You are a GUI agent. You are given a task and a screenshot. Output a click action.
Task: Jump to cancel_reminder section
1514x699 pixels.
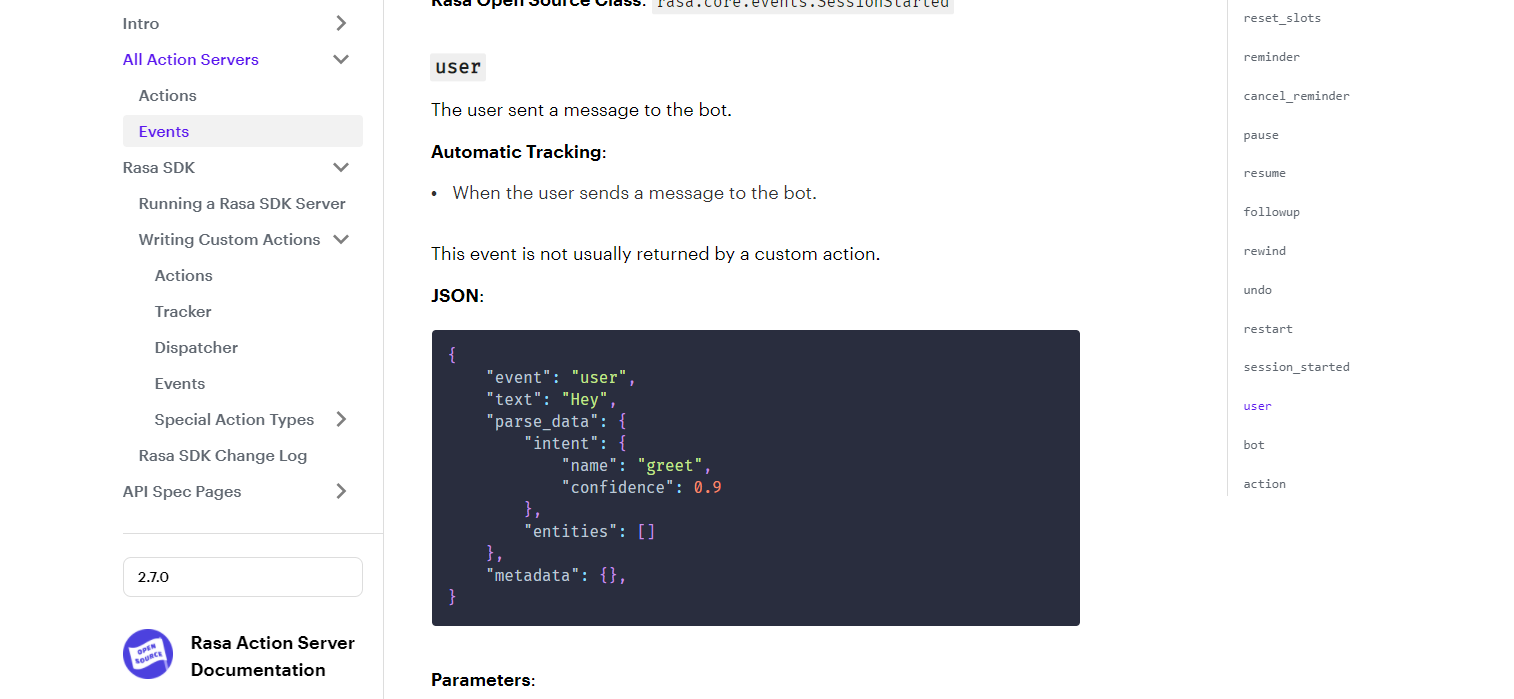[x=1296, y=96]
